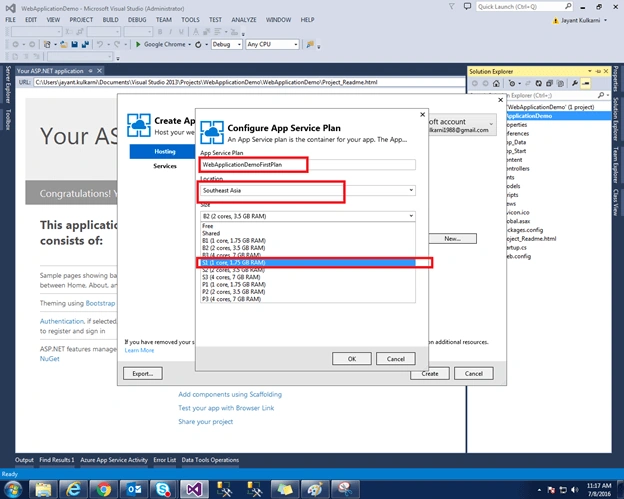The height and width of the screenshot is (499, 624).
Task: Click the Share your project link
Action: click(x=205, y=421)
